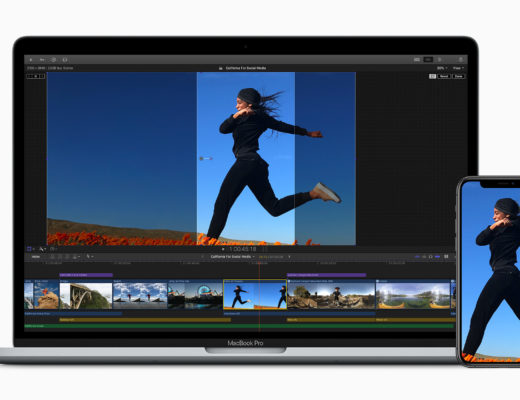Click the Append clip edit icon
Screen dimensions: 520x400
click(67, 257)
